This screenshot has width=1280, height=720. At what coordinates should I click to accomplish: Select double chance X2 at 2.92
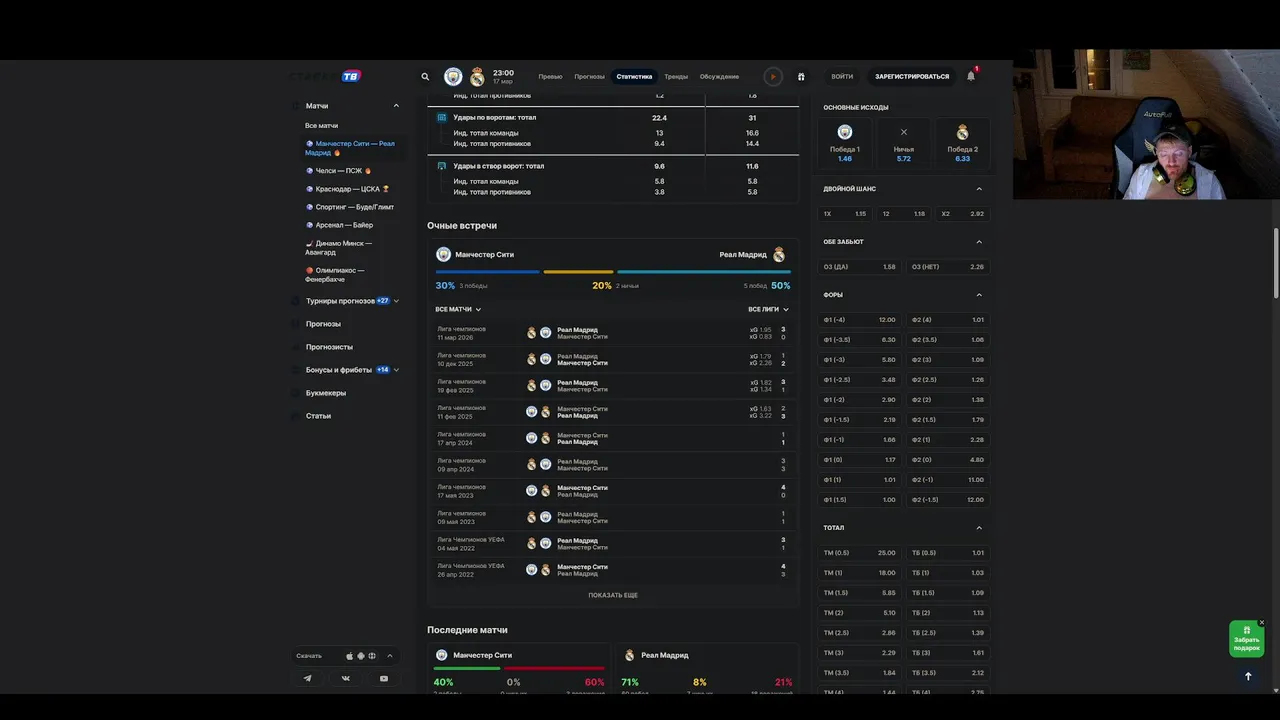click(x=963, y=214)
